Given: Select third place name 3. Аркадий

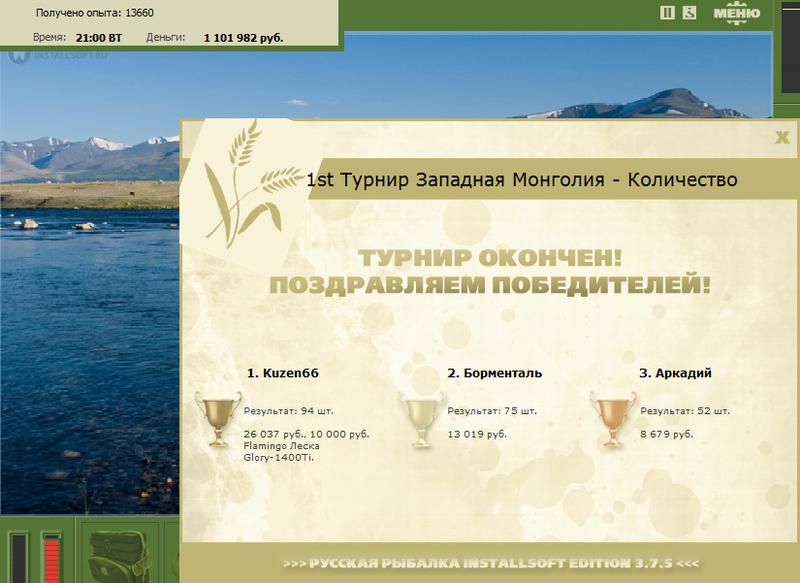Looking at the screenshot, I should pos(675,373).
